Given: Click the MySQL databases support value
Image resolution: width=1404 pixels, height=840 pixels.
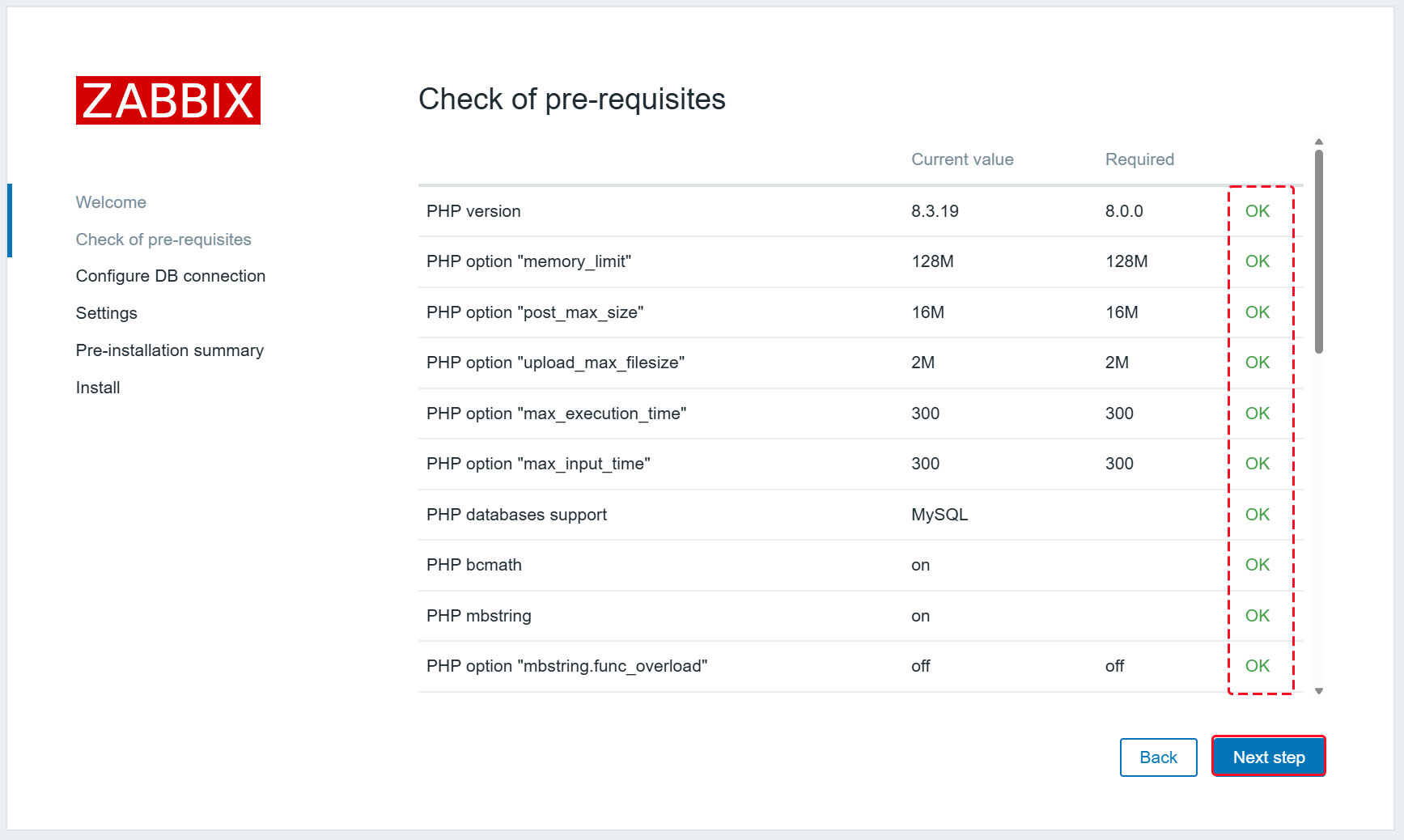Looking at the screenshot, I should [x=940, y=515].
